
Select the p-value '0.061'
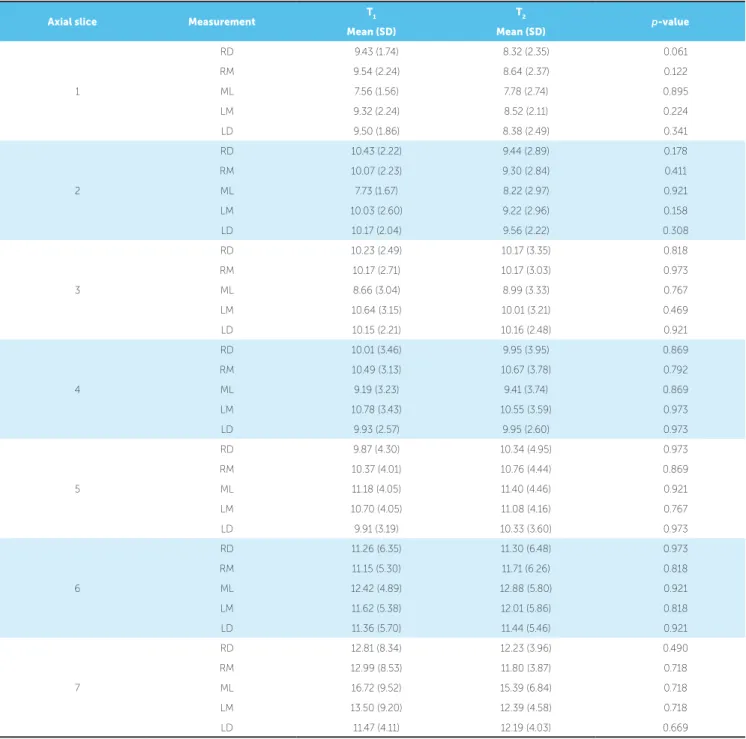click(x=676, y=51)
